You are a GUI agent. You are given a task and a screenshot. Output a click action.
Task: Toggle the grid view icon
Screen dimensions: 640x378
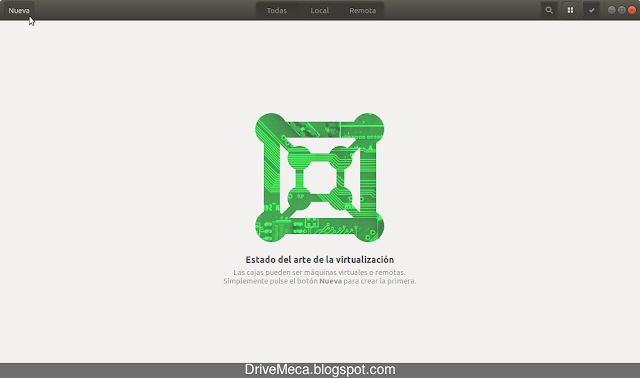click(x=570, y=10)
